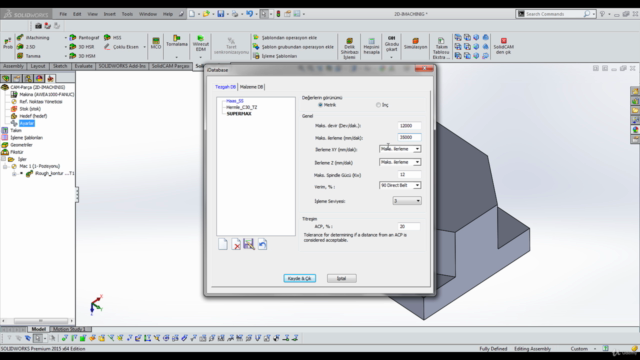Open the Evaluate ribbon tab
Viewport: 640px width, 360px height.
[83, 66]
